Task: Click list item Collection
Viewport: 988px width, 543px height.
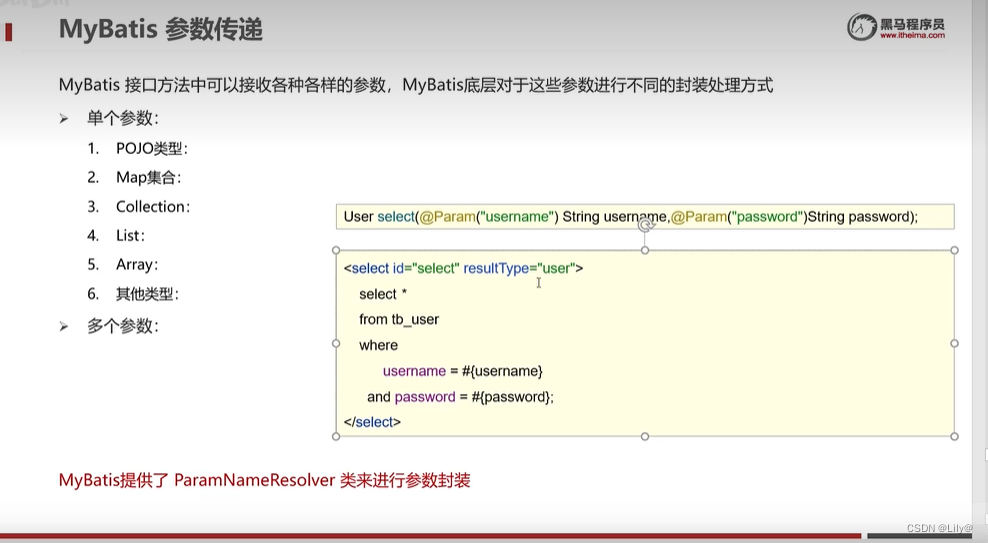Action: 153,207
